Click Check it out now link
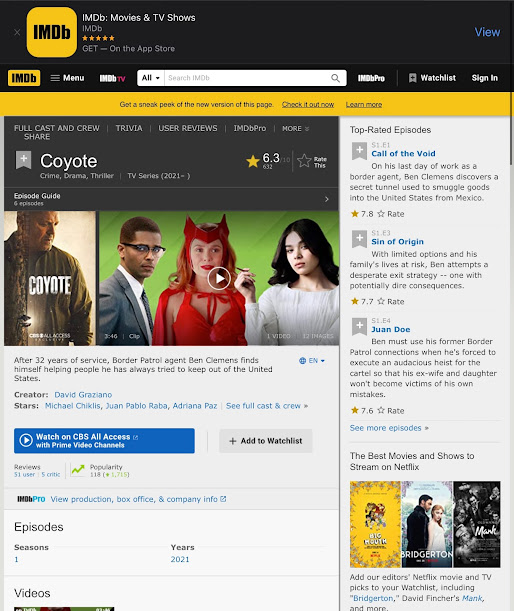The height and width of the screenshot is (611, 514). coord(308,104)
